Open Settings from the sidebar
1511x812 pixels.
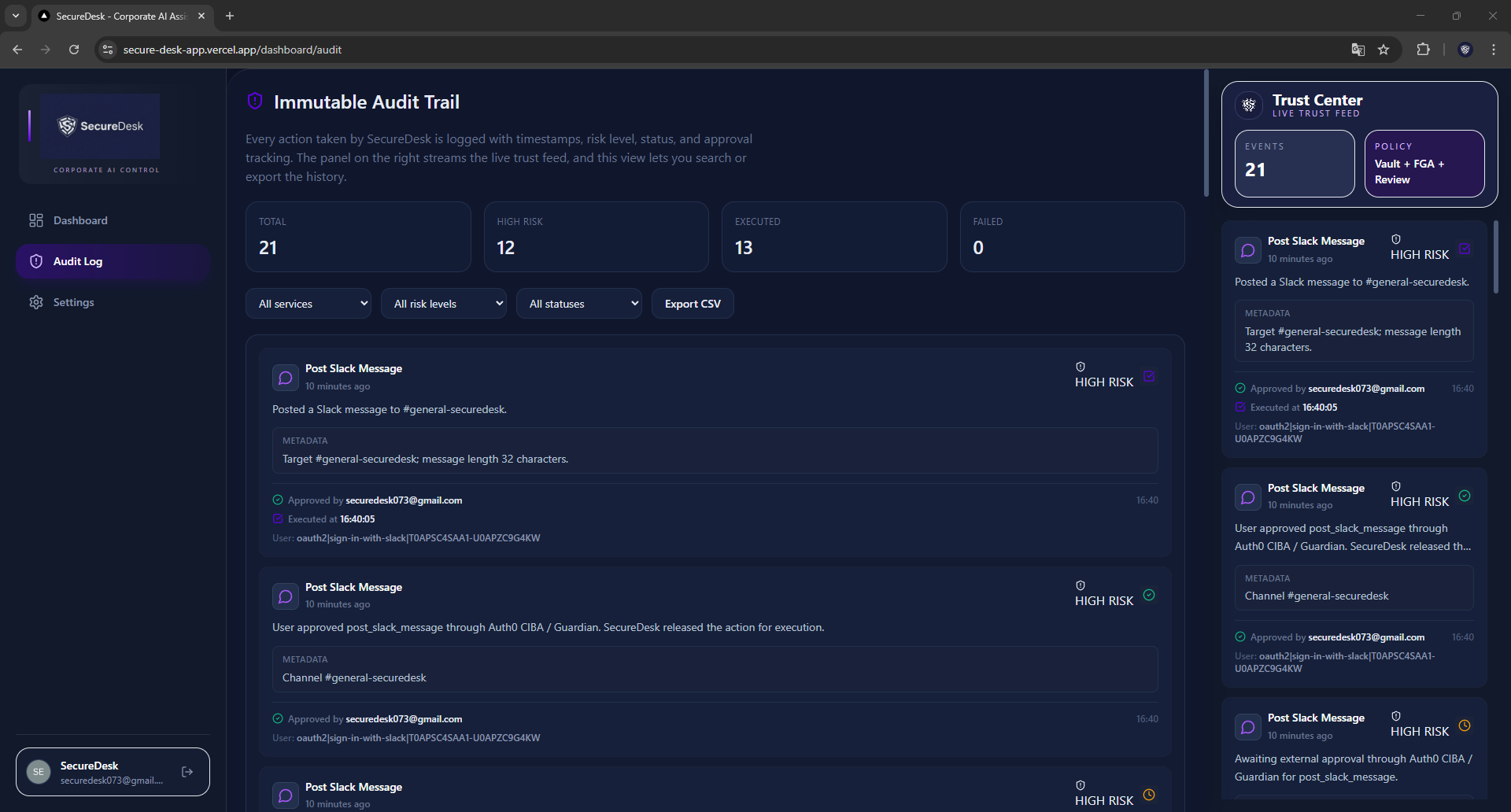click(113, 302)
